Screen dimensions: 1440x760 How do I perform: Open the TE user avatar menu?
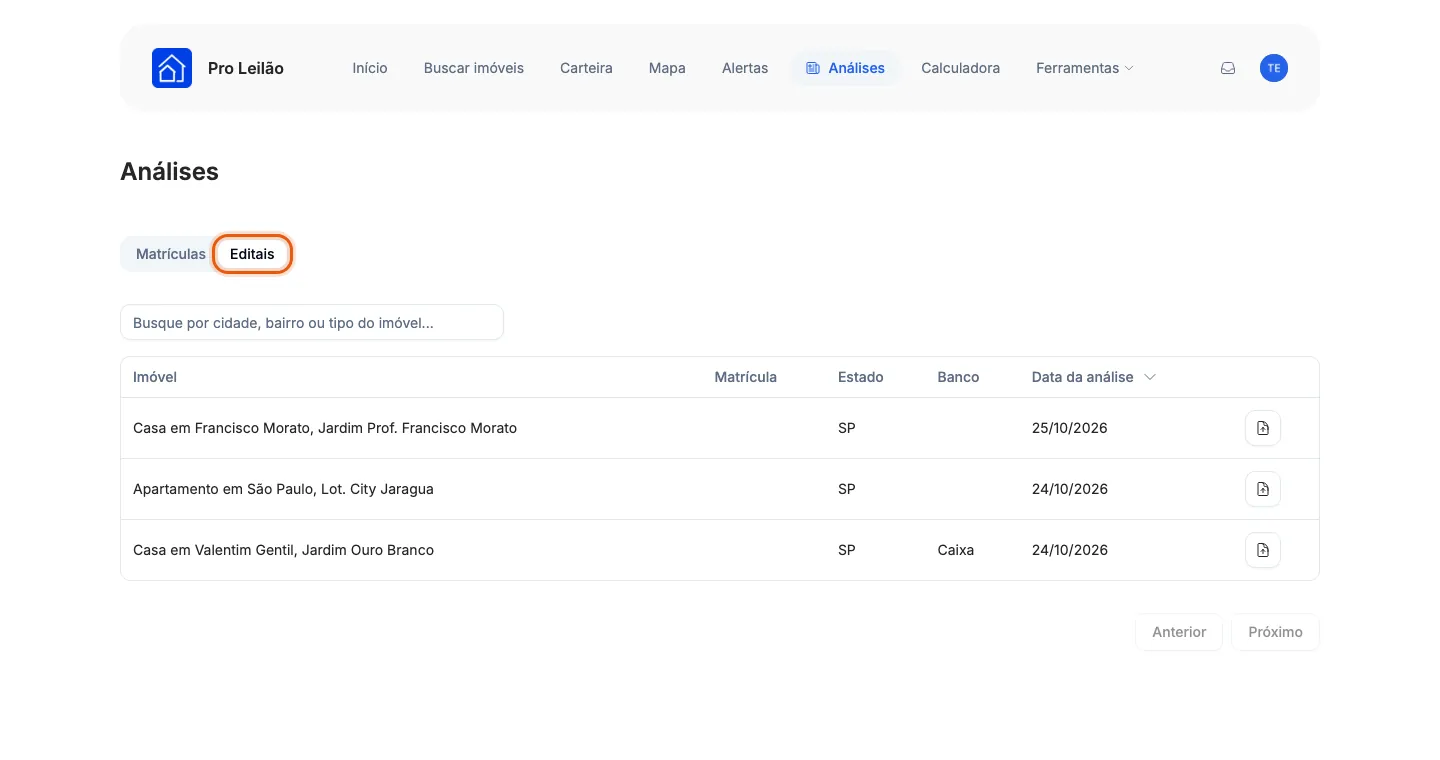(1274, 68)
